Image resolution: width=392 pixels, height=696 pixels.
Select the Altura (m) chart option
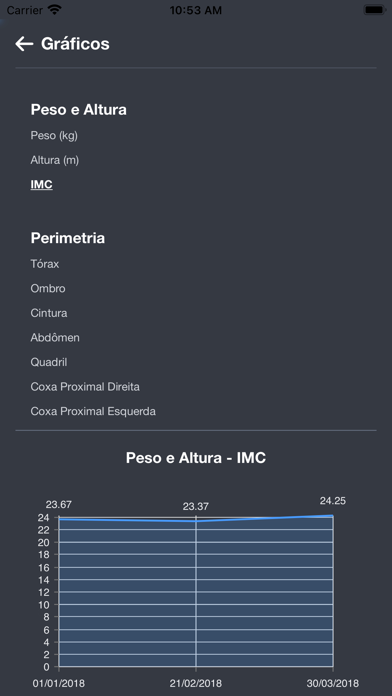(55, 160)
